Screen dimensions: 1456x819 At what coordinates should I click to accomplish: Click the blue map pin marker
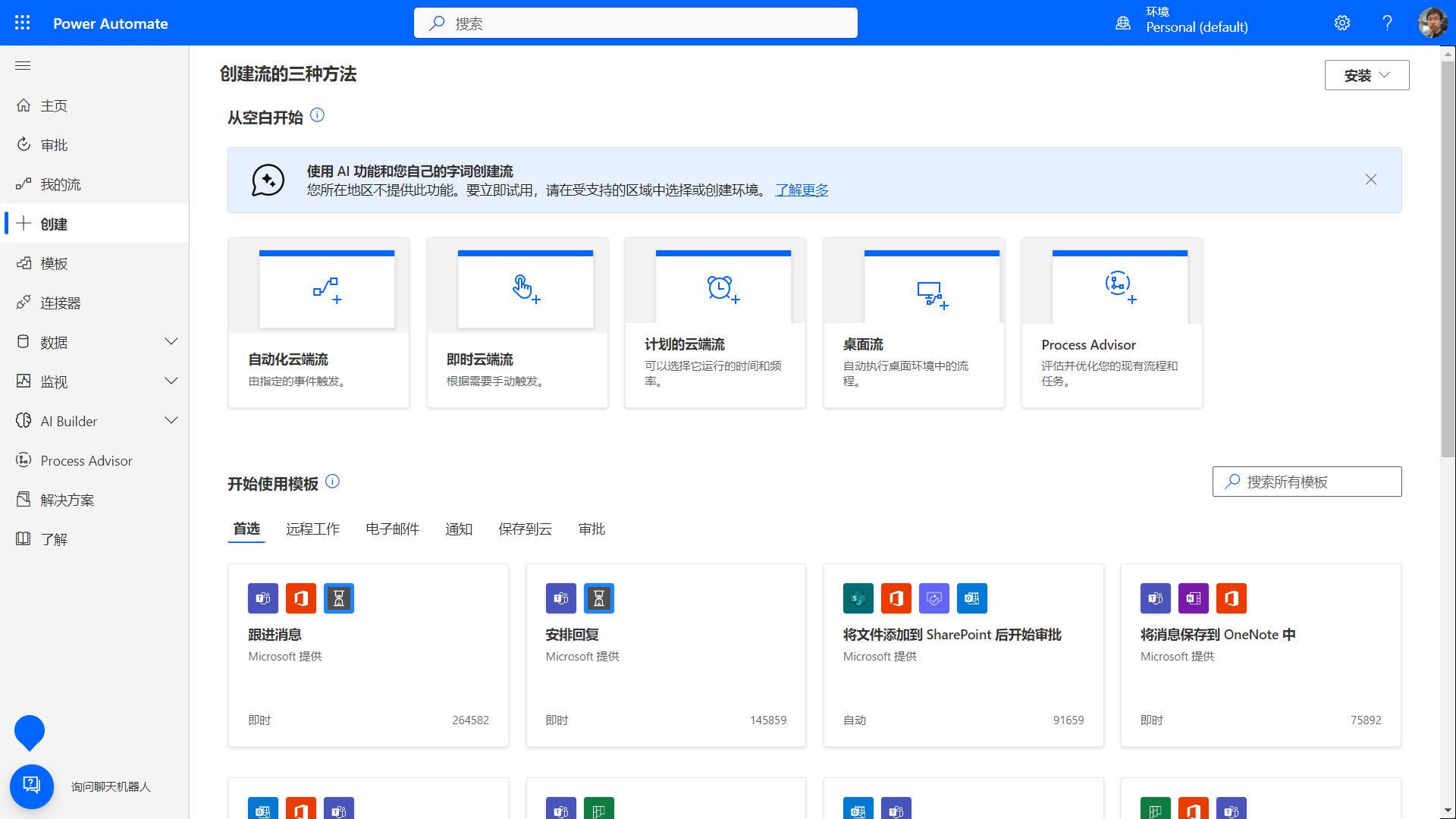point(30,733)
